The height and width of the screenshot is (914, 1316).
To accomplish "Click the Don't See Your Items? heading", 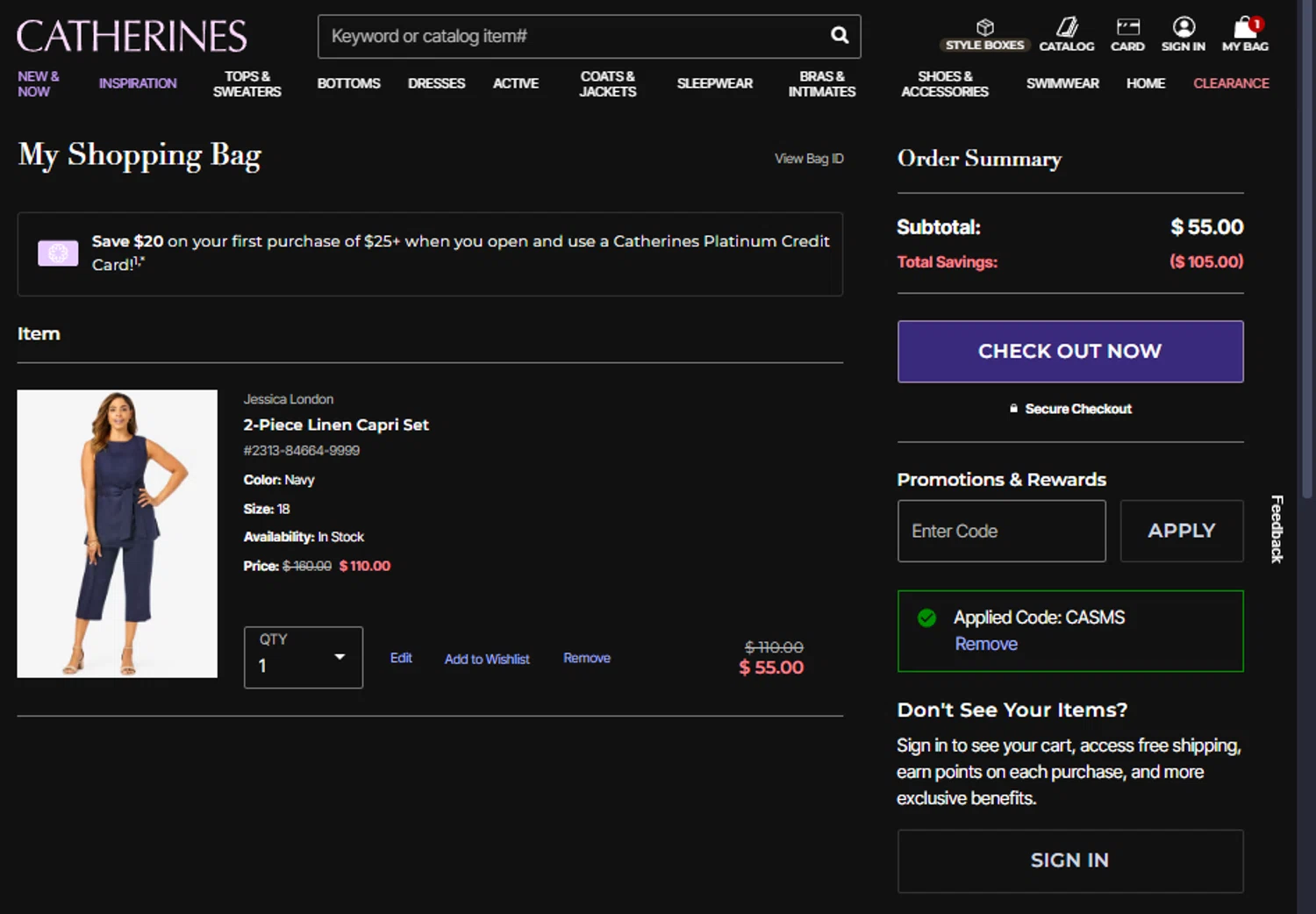I will pos(1012,710).
